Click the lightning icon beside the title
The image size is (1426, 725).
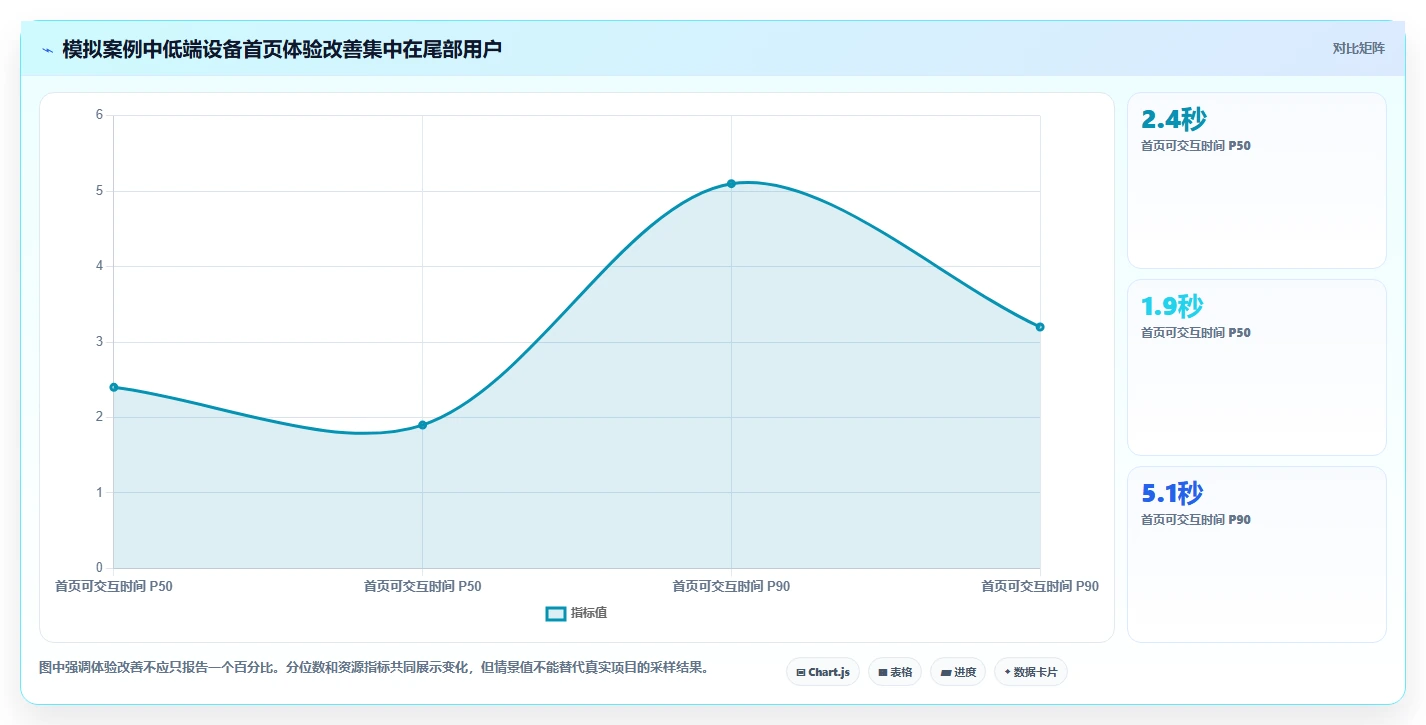pos(48,49)
